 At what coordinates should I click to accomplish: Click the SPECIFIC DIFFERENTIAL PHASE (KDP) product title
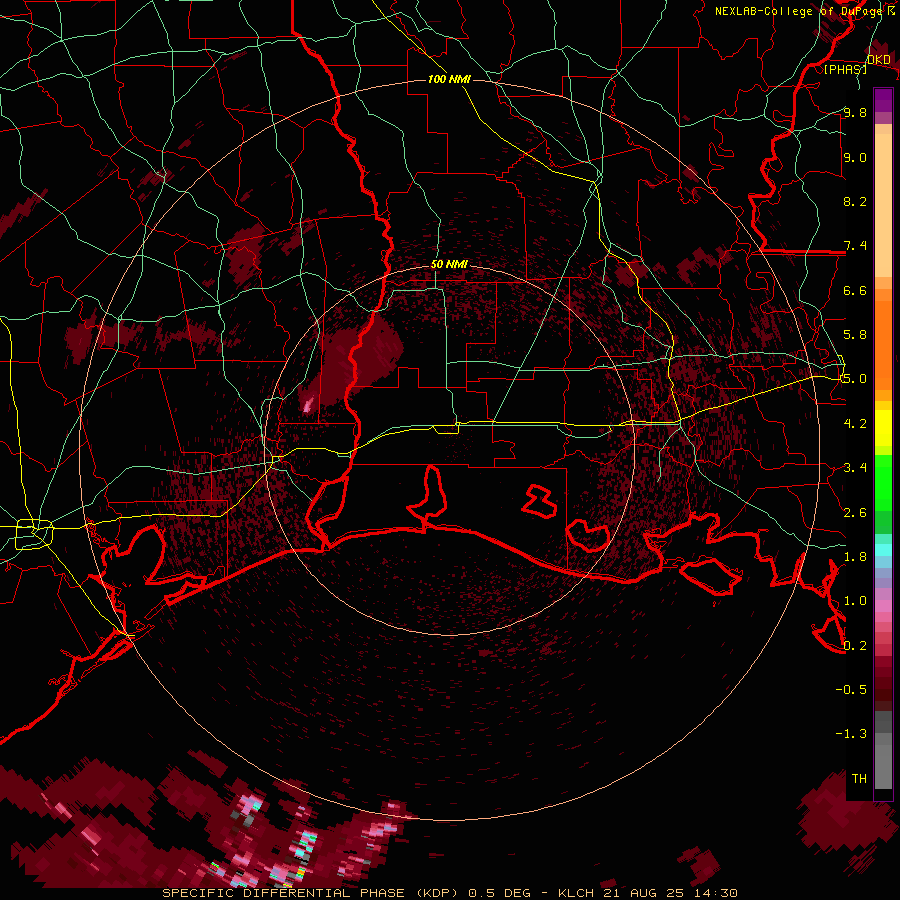click(x=312, y=893)
